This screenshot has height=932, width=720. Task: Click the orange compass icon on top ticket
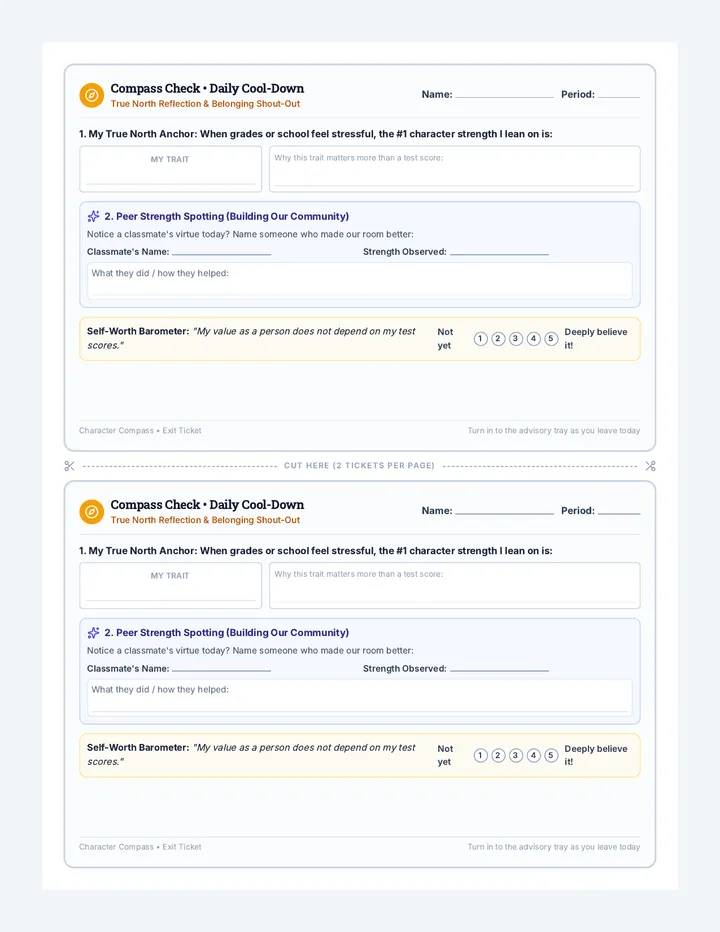point(92,95)
